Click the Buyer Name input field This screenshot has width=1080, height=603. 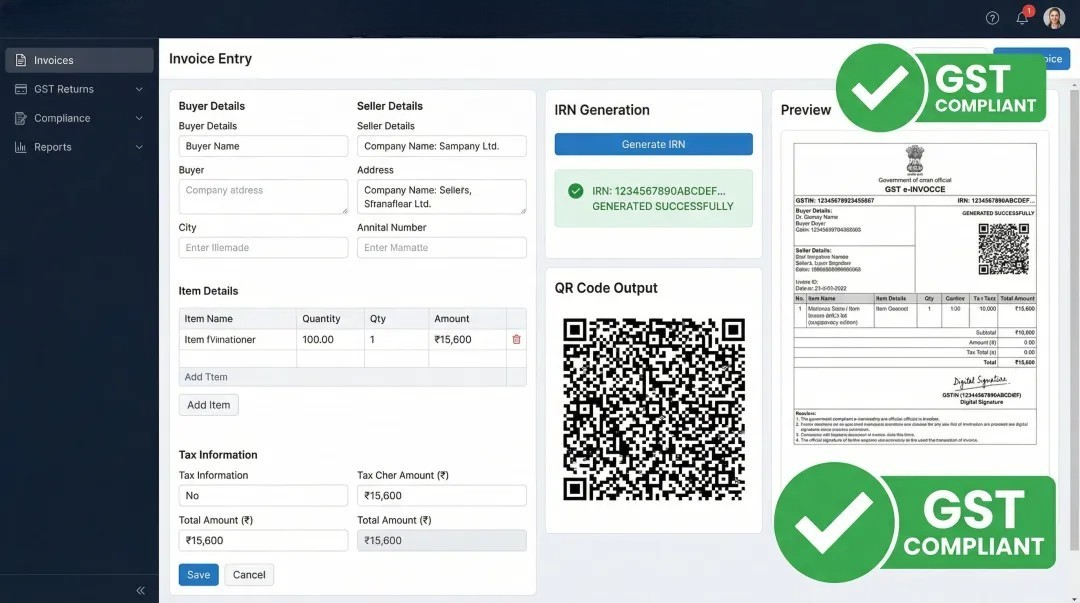[x=263, y=146]
